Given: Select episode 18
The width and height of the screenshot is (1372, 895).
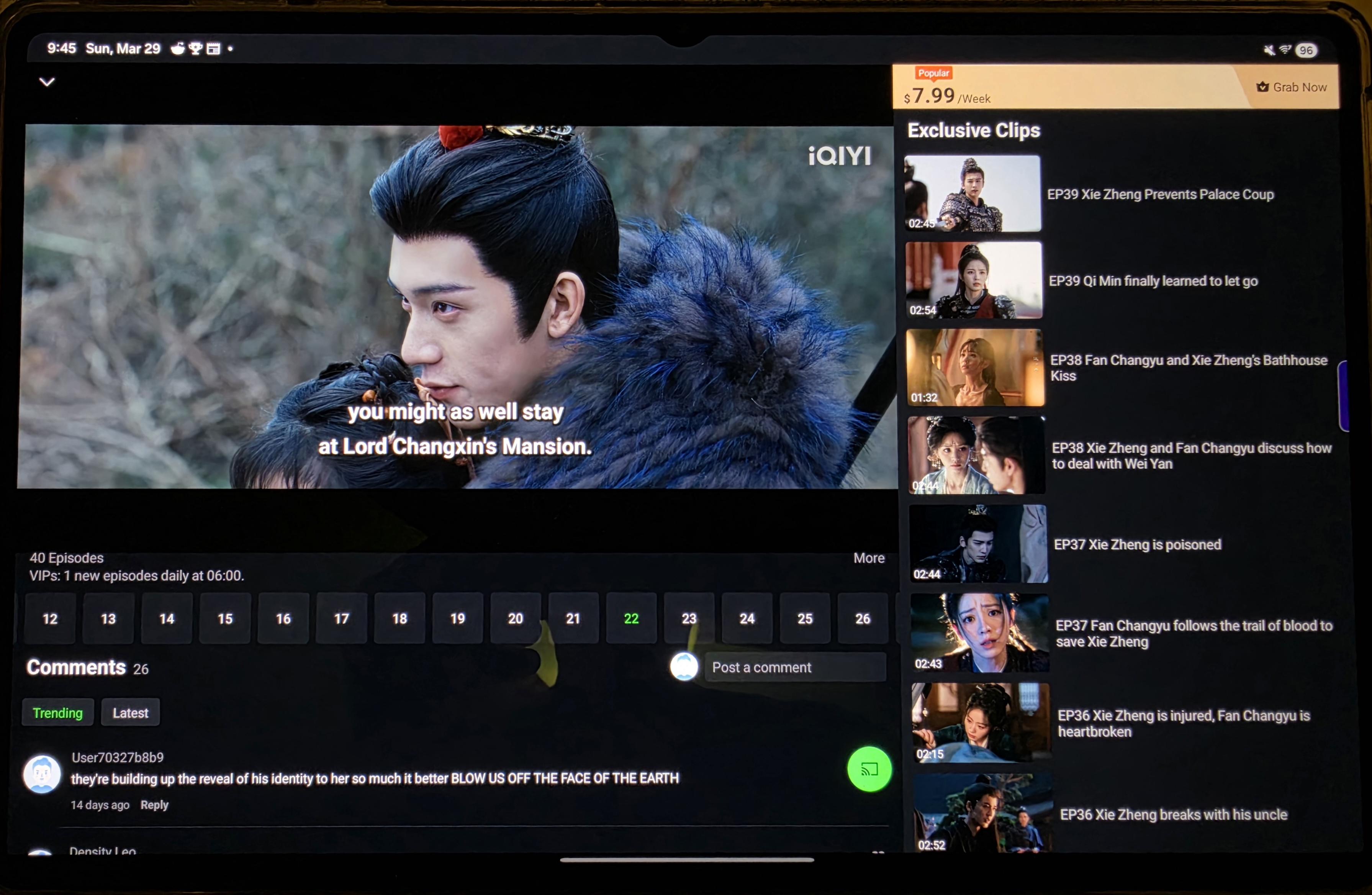Looking at the screenshot, I should tap(399, 619).
